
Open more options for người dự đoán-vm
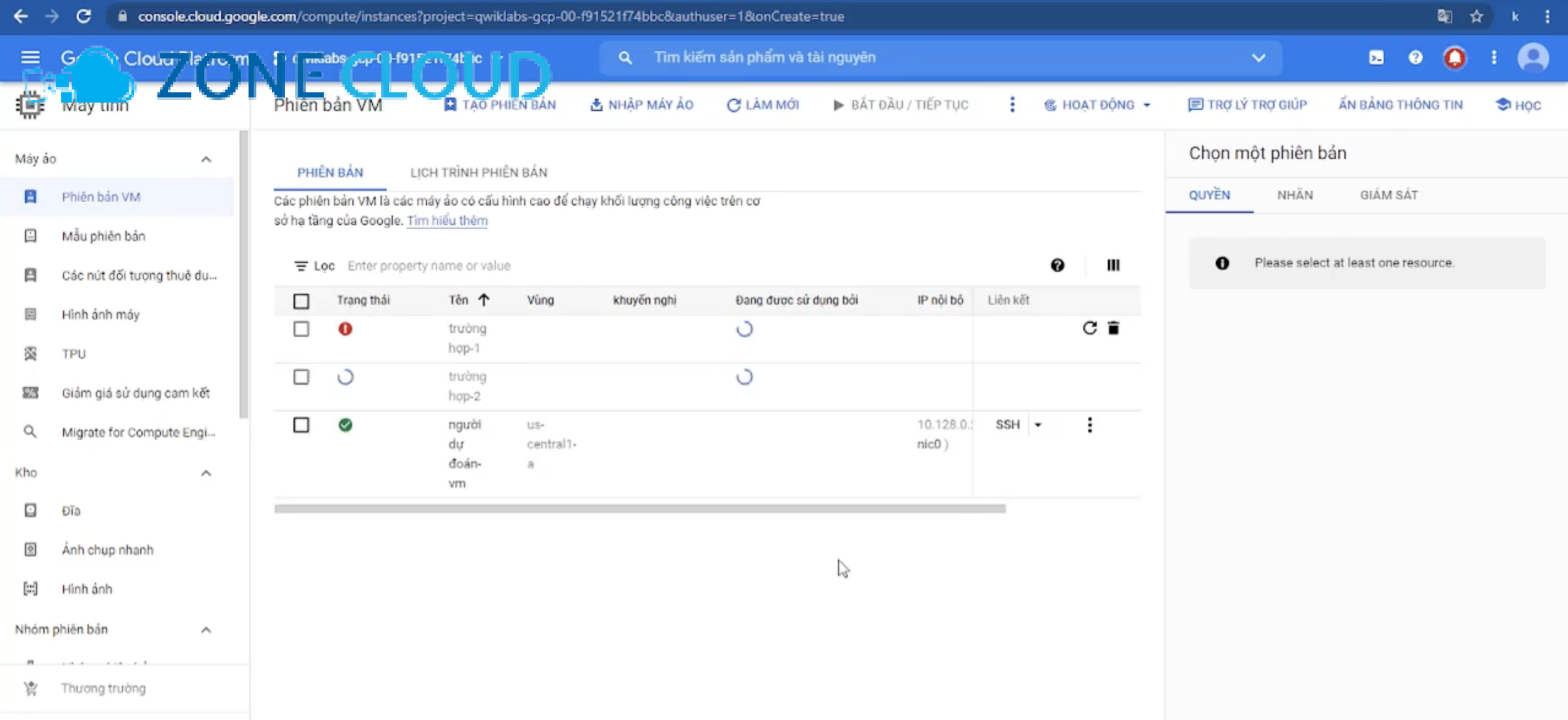tap(1090, 425)
